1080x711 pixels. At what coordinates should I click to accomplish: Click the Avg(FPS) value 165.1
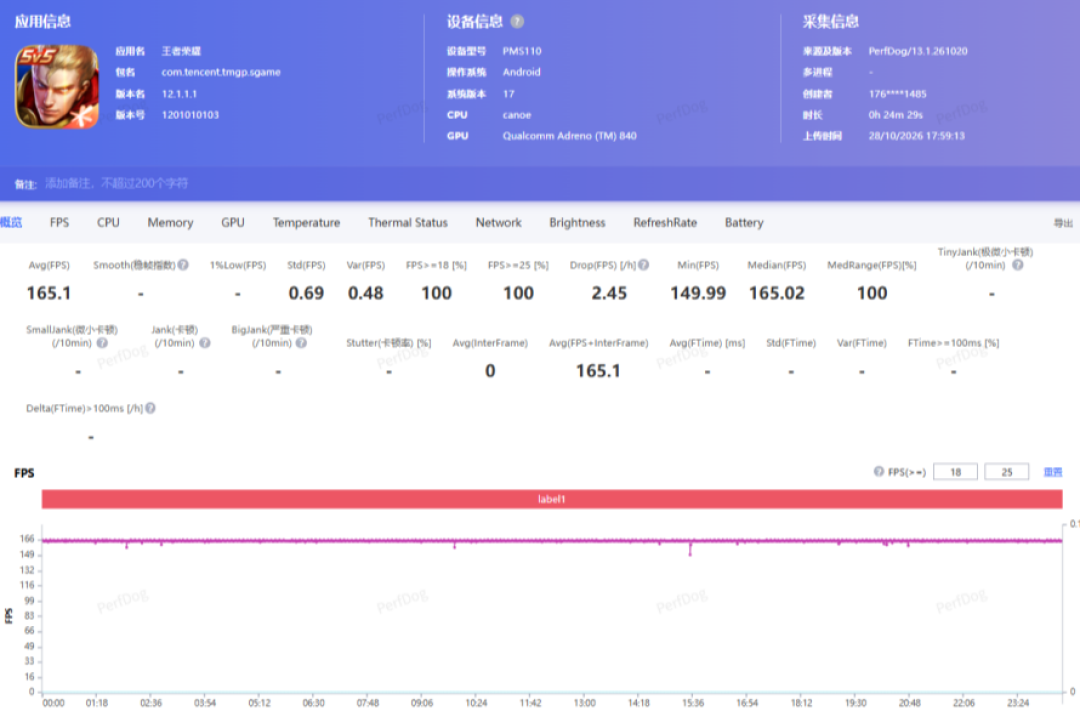pos(49,293)
